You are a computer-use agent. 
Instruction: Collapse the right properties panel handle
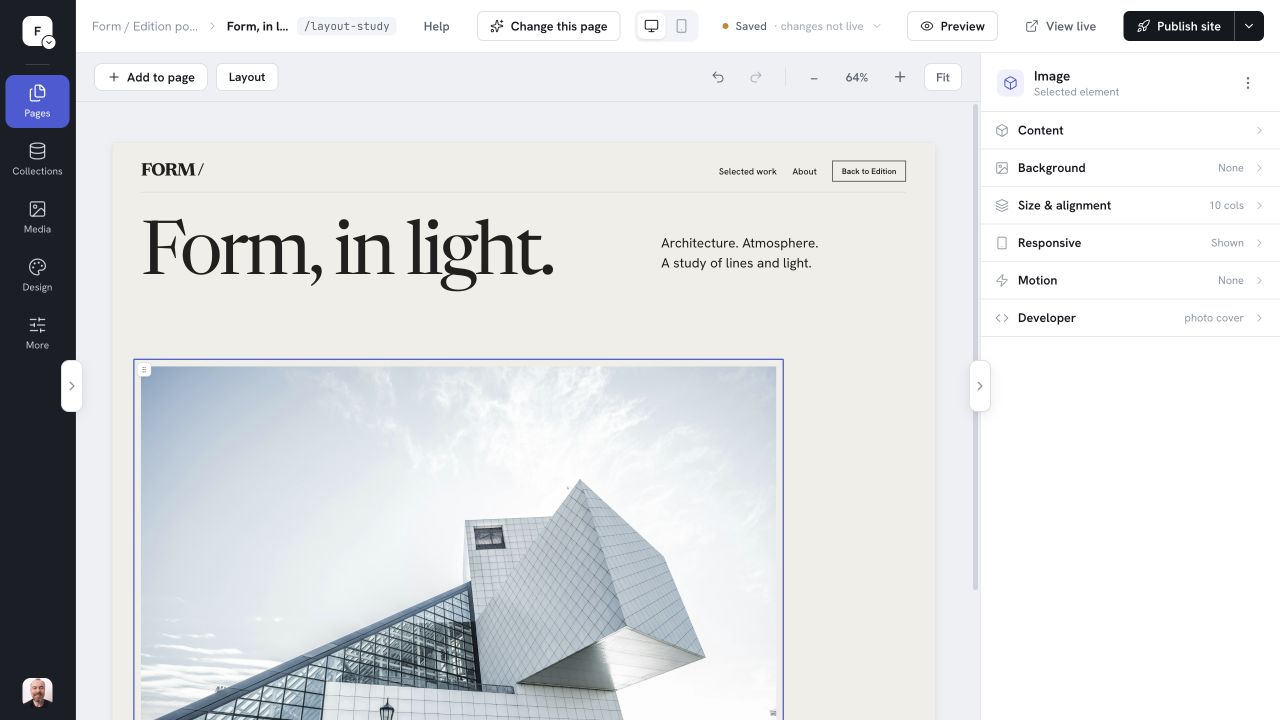click(x=980, y=386)
